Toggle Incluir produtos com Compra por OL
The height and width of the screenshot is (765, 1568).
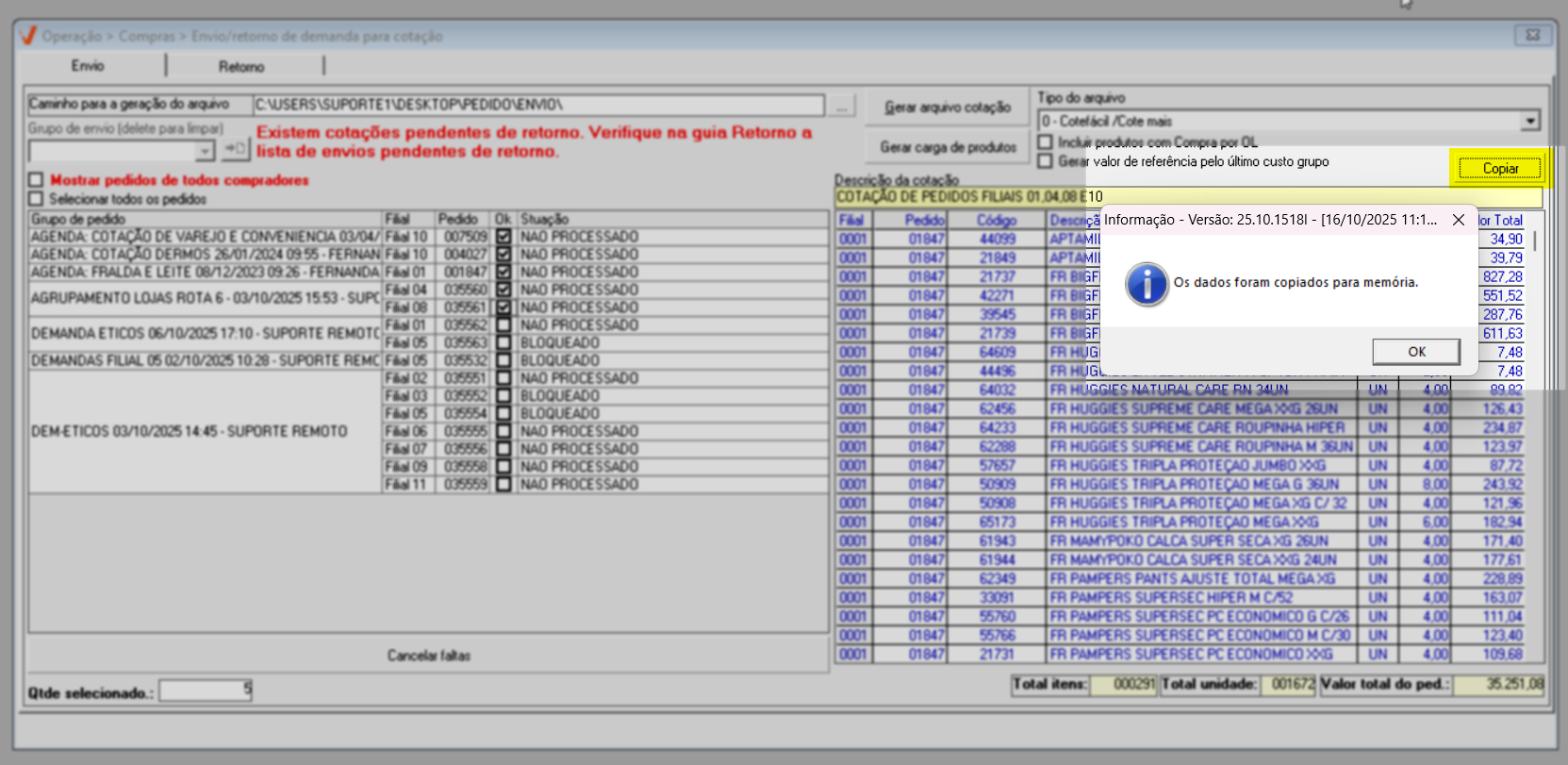coord(1045,142)
